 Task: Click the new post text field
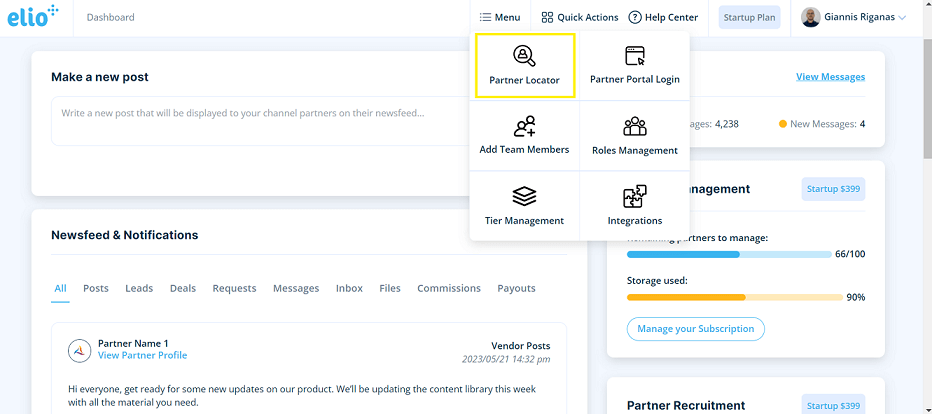tap(260, 120)
